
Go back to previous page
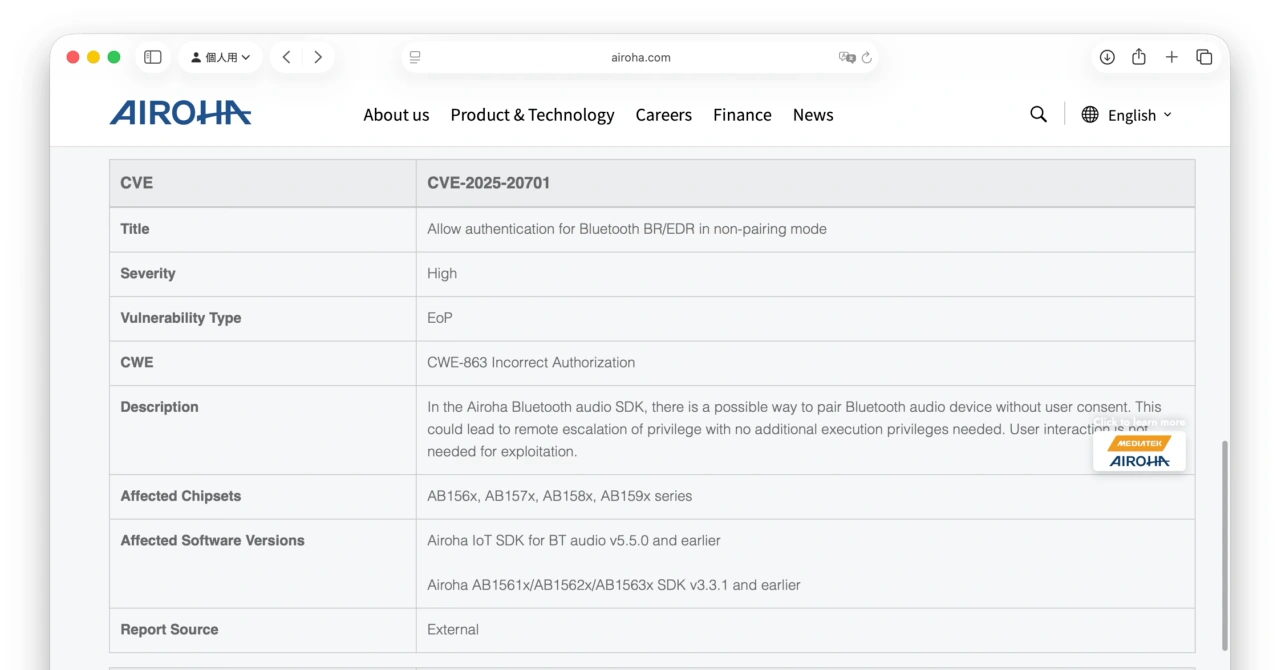coord(286,57)
